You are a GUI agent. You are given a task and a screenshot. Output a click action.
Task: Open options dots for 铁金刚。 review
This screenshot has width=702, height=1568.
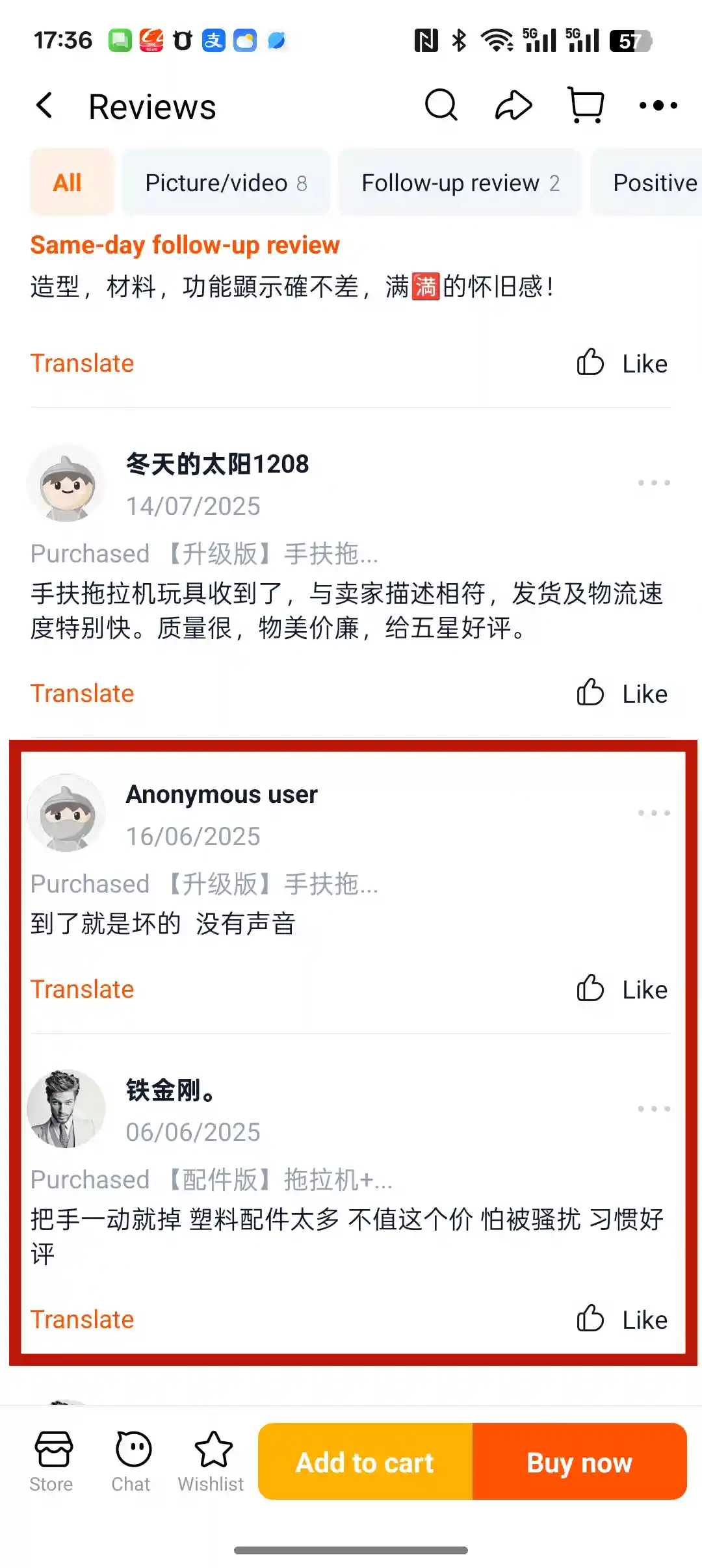(654, 1109)
